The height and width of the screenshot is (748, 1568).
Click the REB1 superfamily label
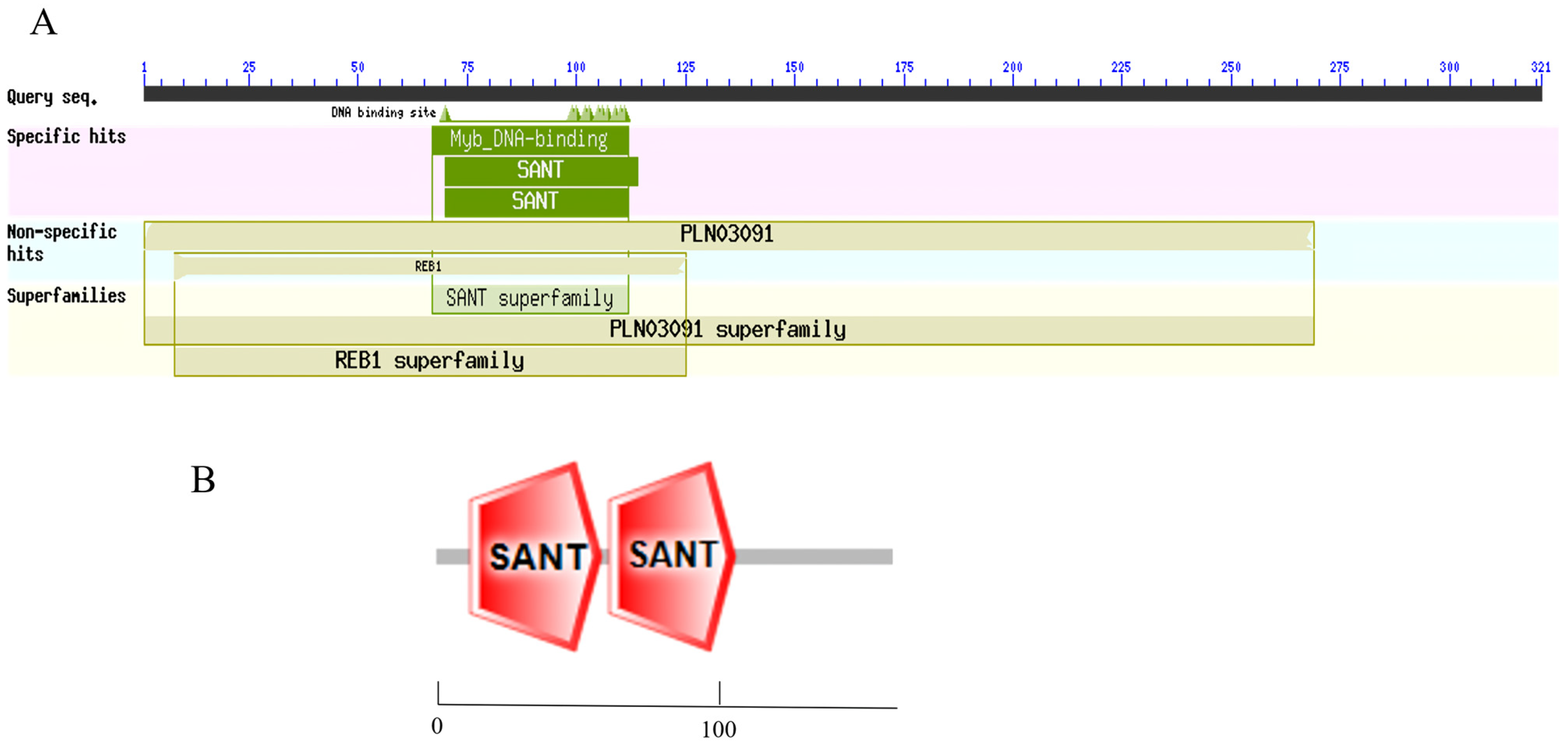point(429,361)
